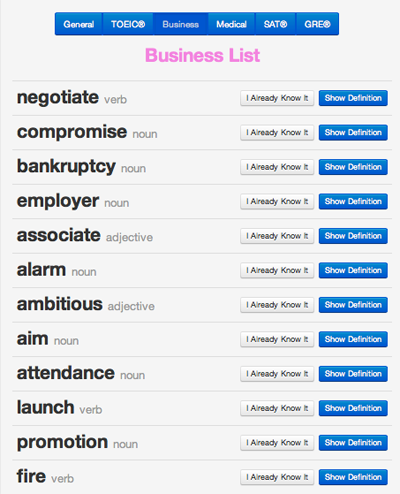
Task: Mark aim as I Already Know It
Action: coord(277,339)
